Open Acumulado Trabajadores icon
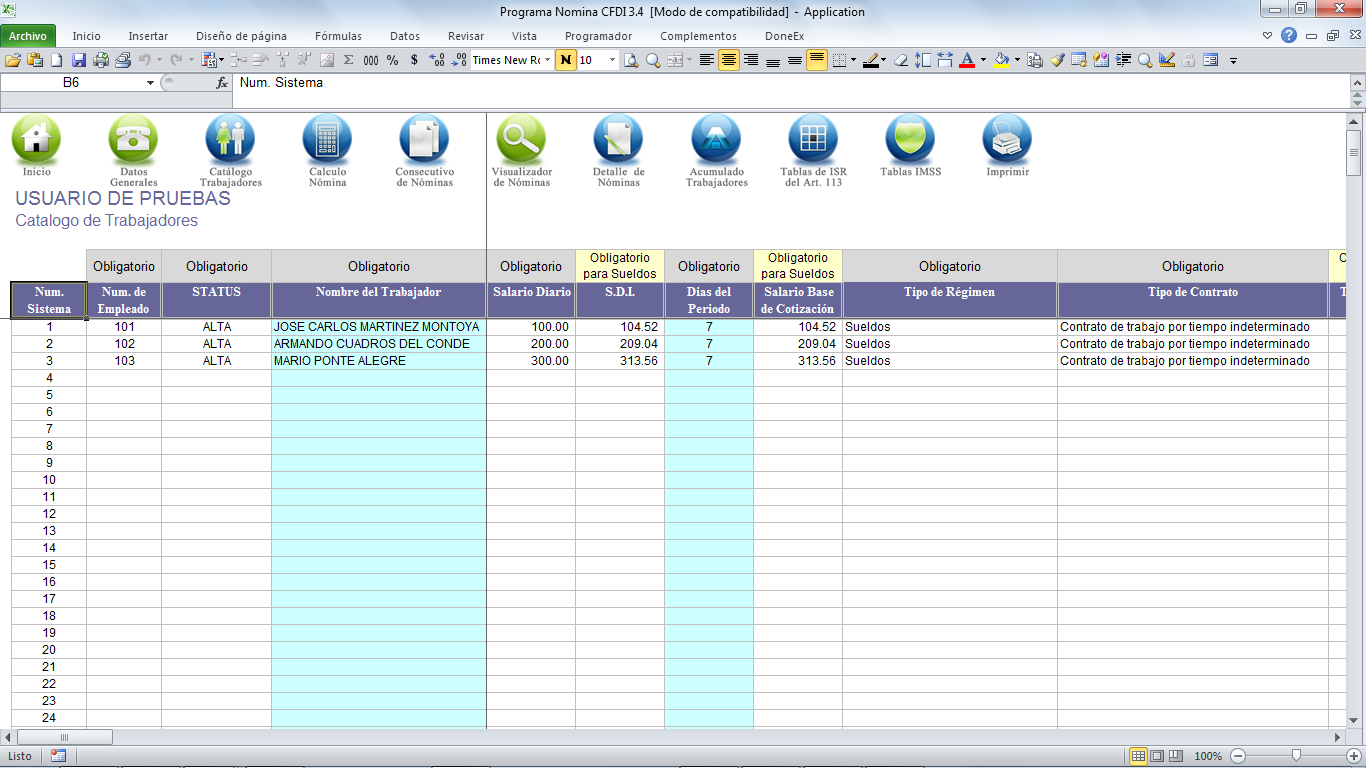The image size is (1366, 768). tap(716, 140)
